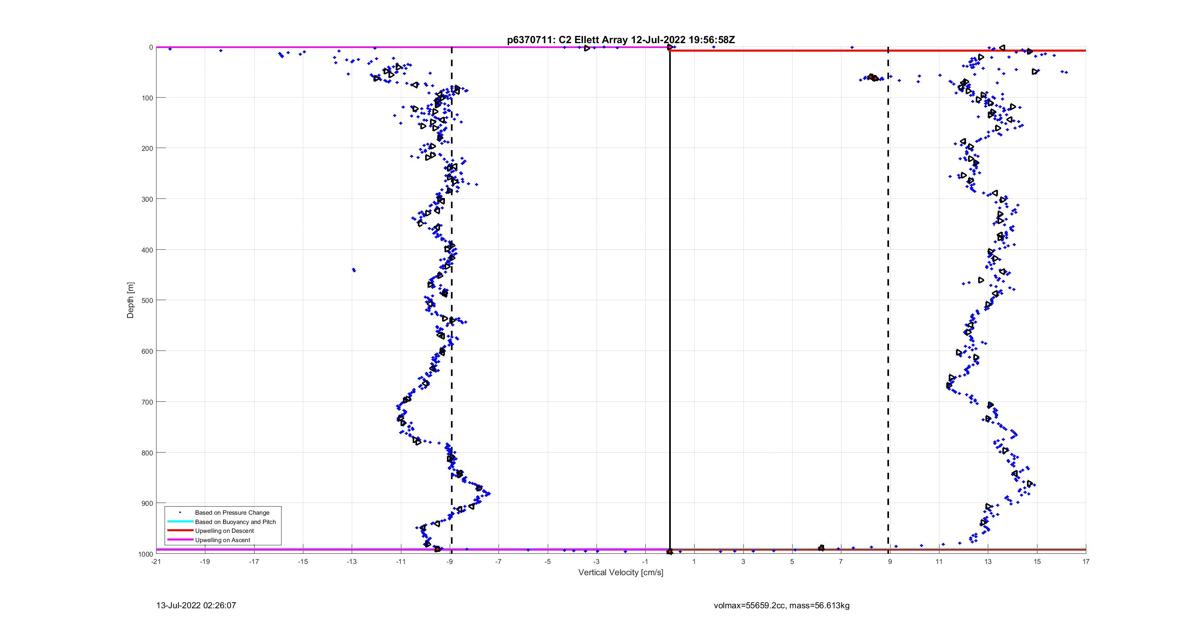Select positive x-axis tick label '9'

coord(890,561)
